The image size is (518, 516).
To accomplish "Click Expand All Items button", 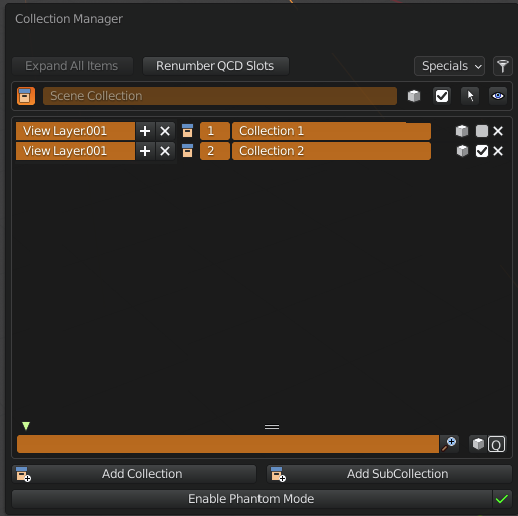I will tap(72, 66).
